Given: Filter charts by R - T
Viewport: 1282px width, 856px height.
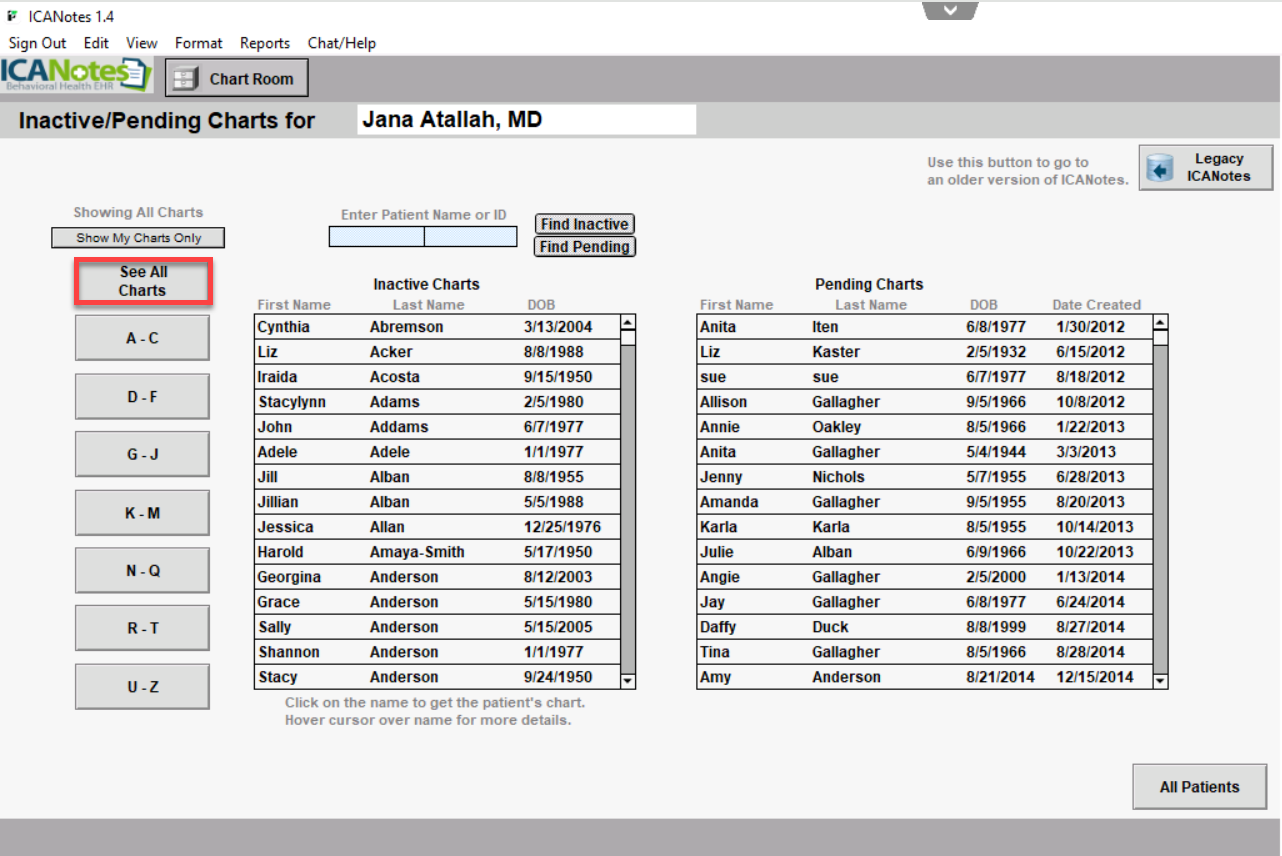Looking at the screenshot, I should point(142,628).
